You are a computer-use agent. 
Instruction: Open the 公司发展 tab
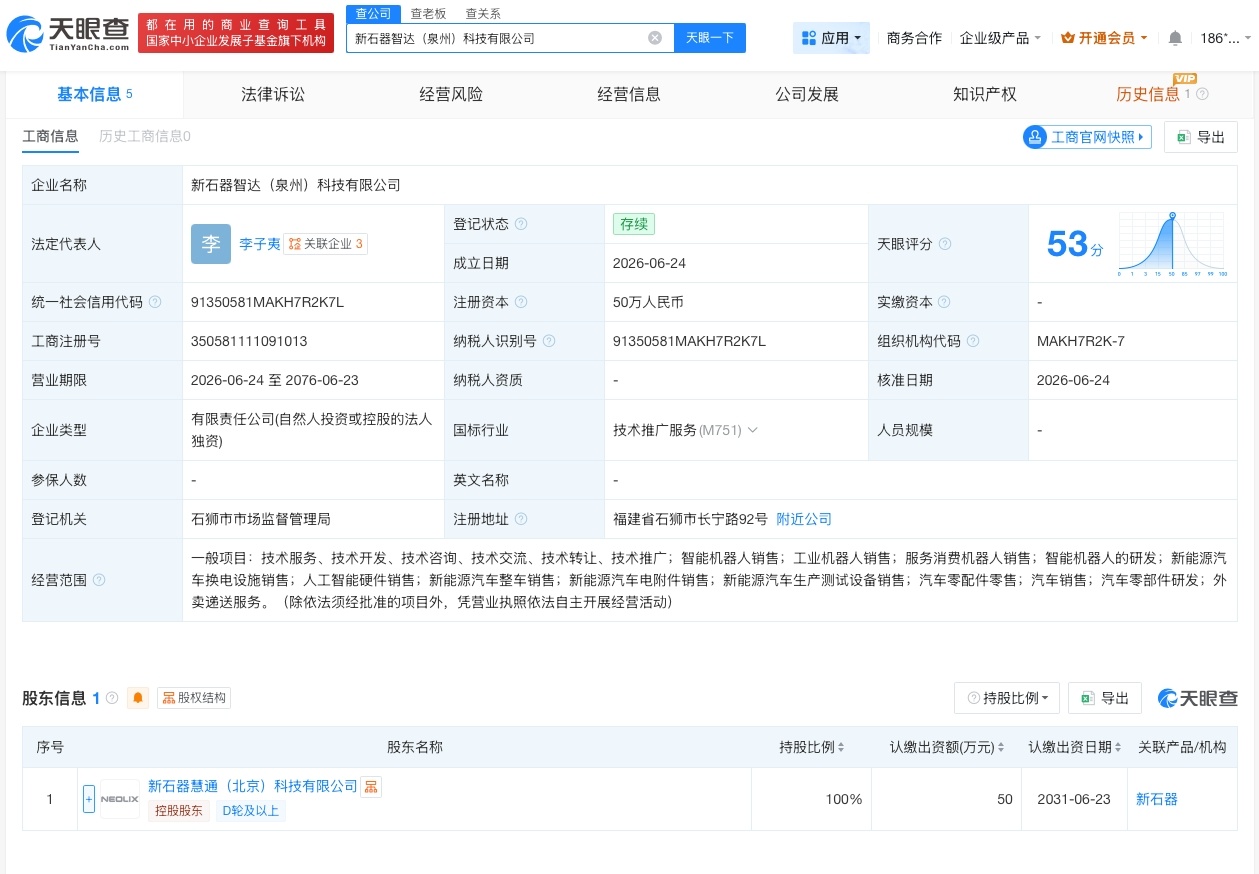coord(807,94)
